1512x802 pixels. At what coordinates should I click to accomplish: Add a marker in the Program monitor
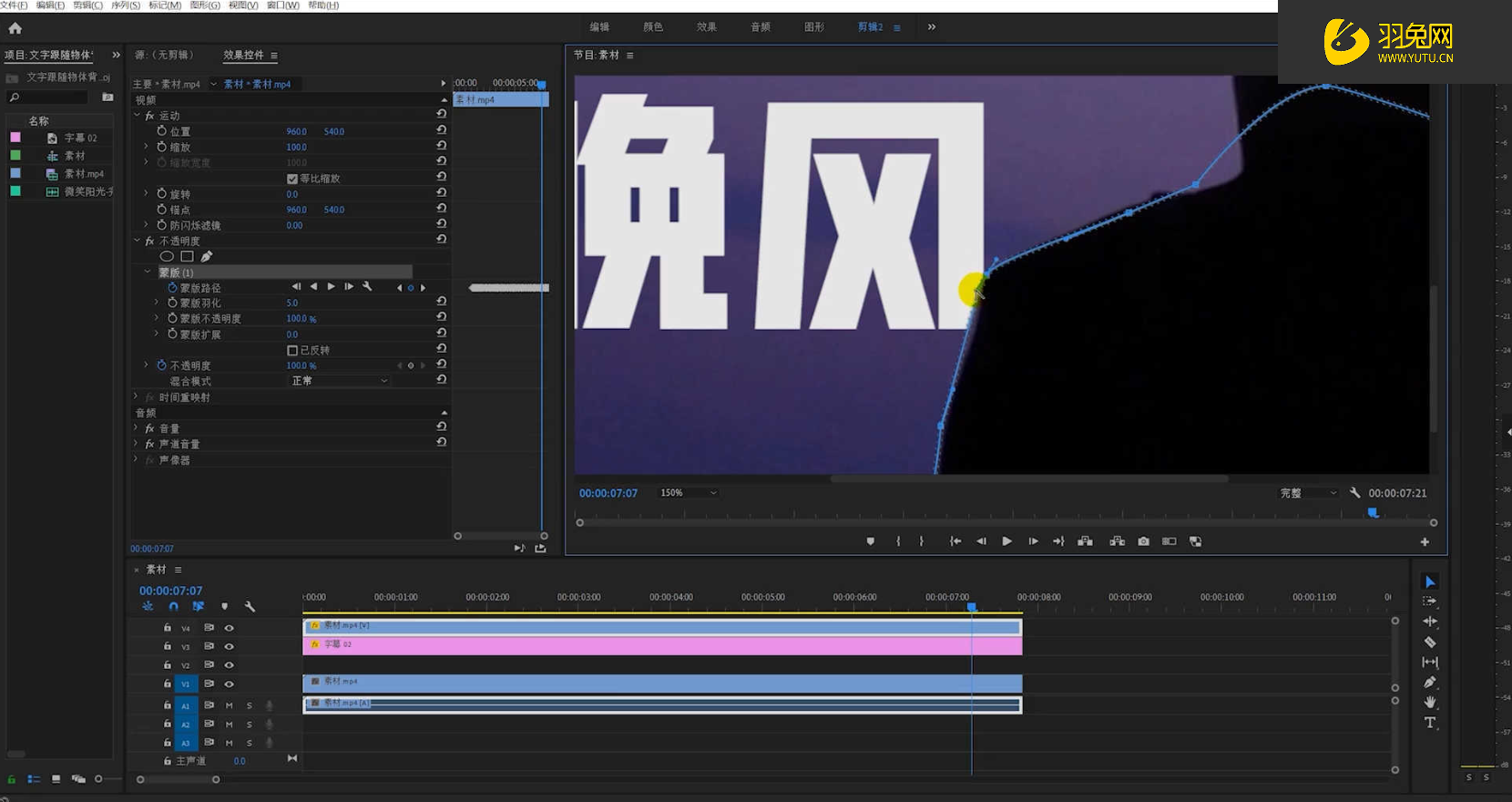coord(871,541)
